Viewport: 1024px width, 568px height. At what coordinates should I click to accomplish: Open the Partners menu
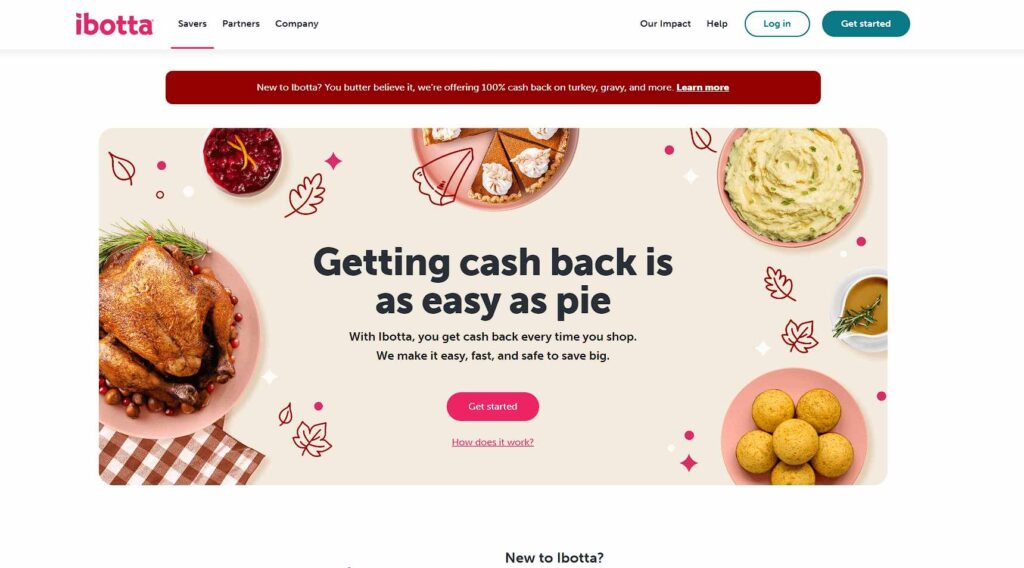tap(240, 24)
